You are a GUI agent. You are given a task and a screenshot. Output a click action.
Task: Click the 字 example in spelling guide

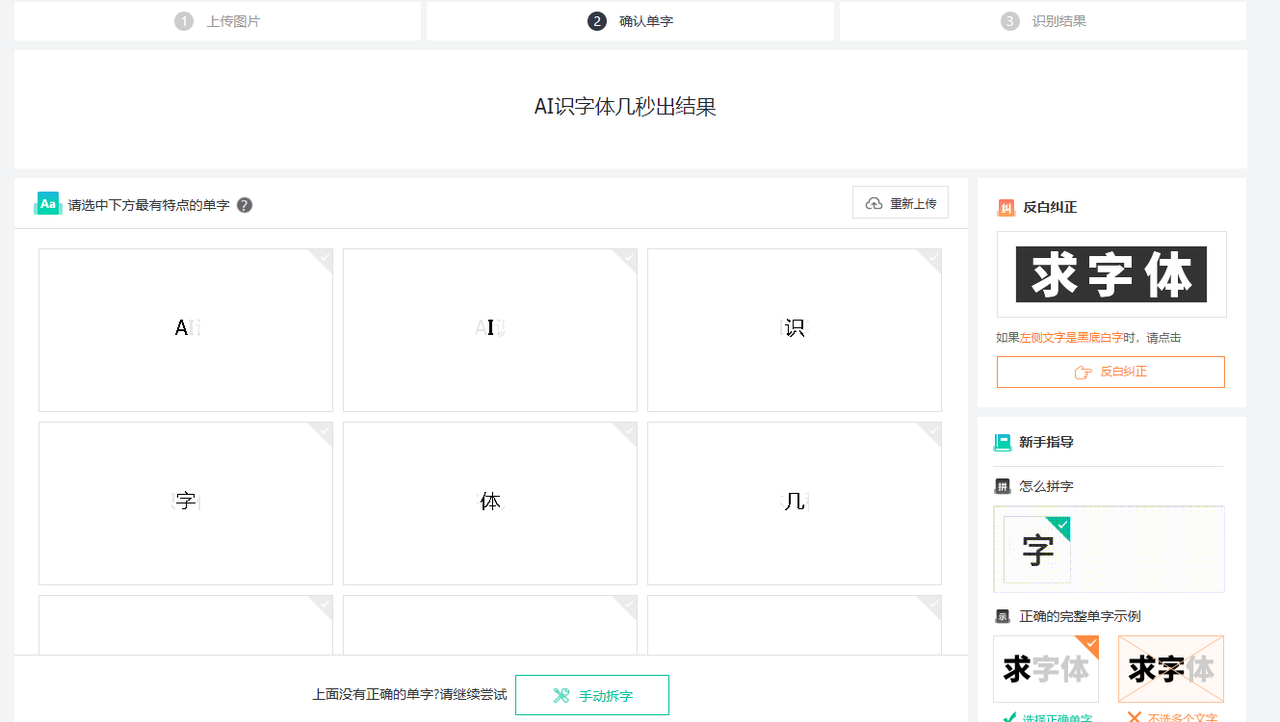1038,549
